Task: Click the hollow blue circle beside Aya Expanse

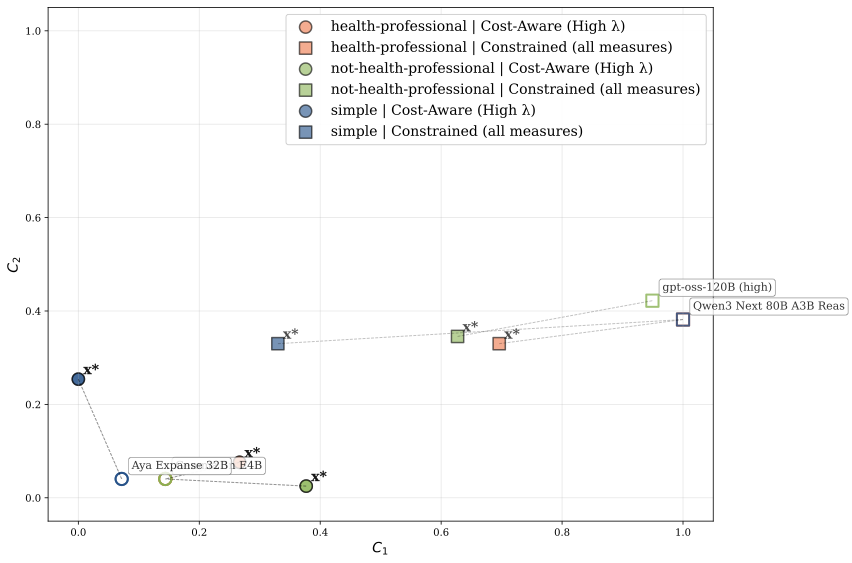Action: click(122, 479)
